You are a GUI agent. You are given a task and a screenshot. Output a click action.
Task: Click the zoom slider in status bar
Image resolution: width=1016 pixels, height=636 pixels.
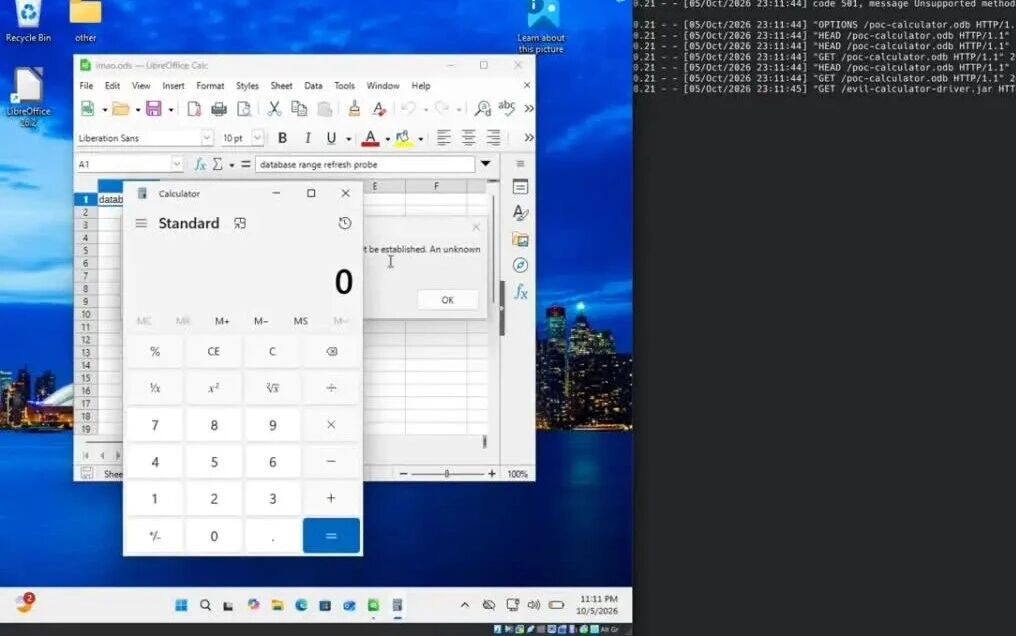(x=447, y=474)
